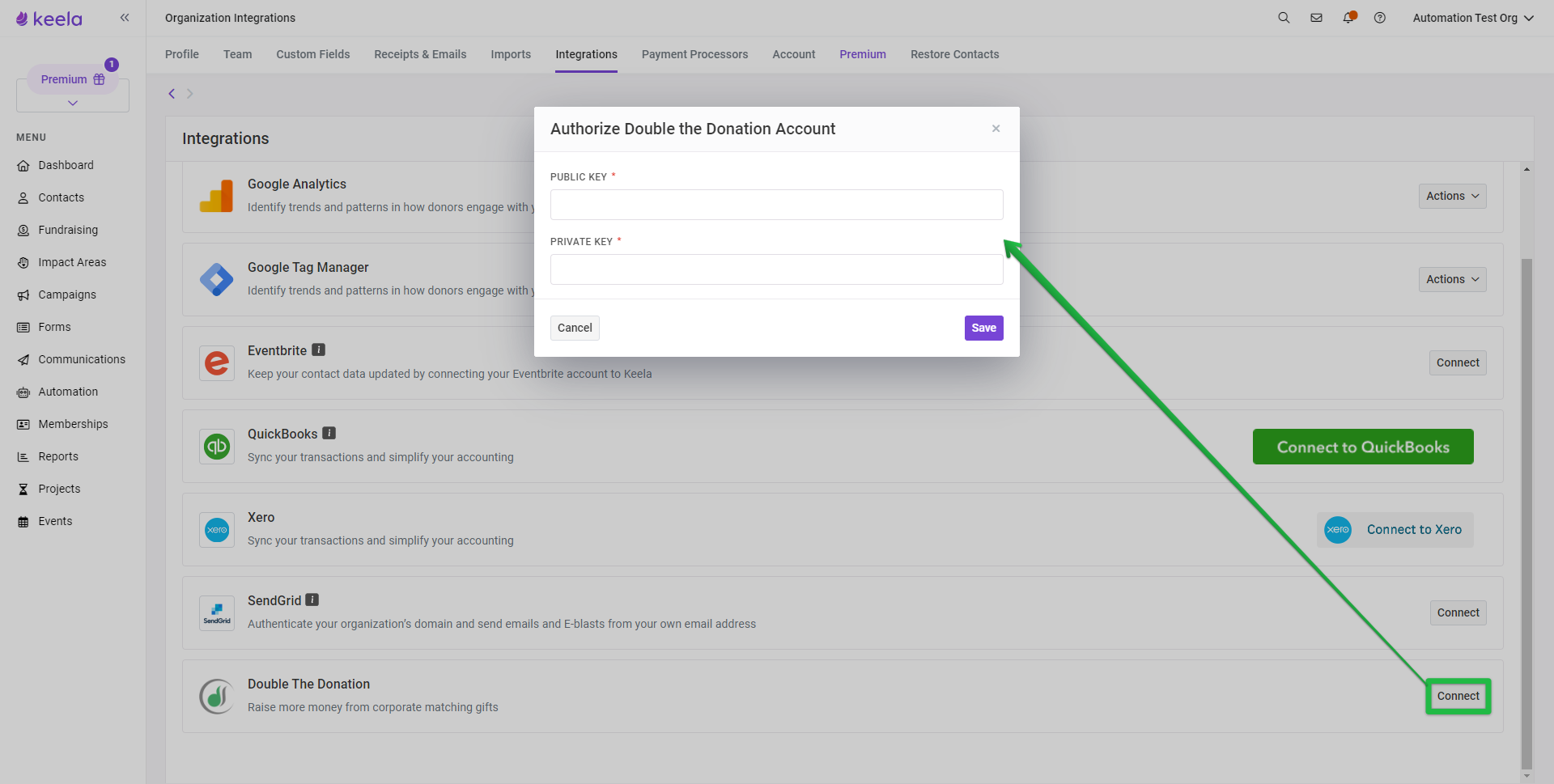Click the Google Tag Manager logo
The width and height of the screenshot is (1554, 784).
216,279
